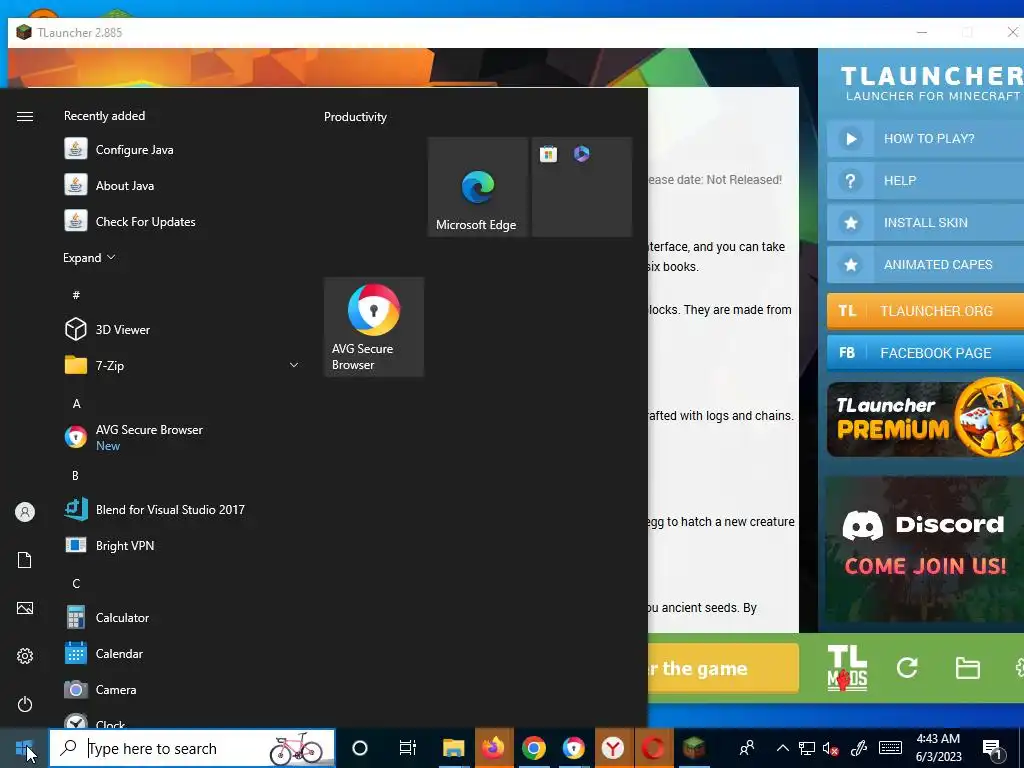Click the TLauncher Premium banner
The image size is (1024, 768).
coord(925,419)
